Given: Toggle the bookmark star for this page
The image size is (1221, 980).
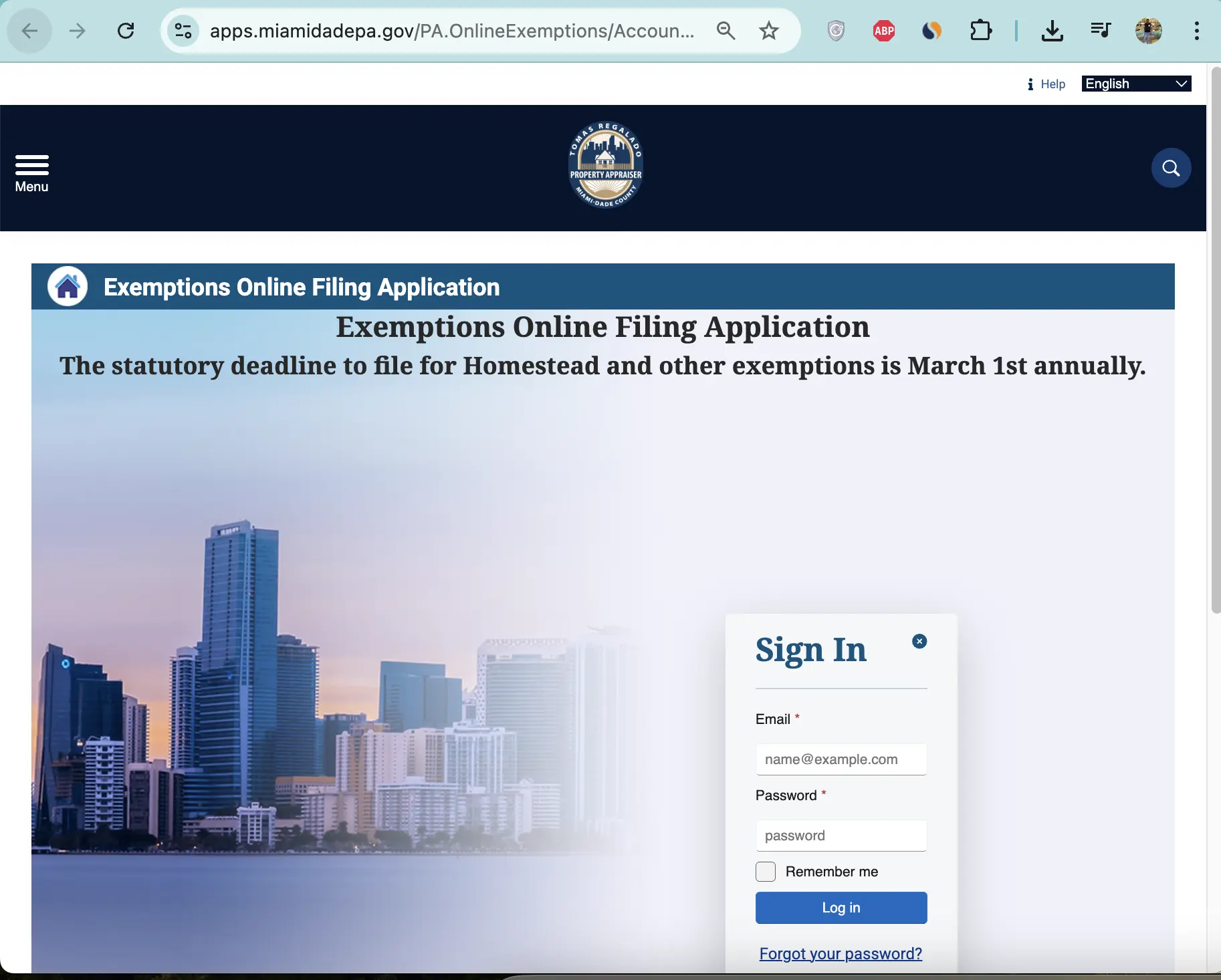Looking at the screenshot, I should (768, 31).
